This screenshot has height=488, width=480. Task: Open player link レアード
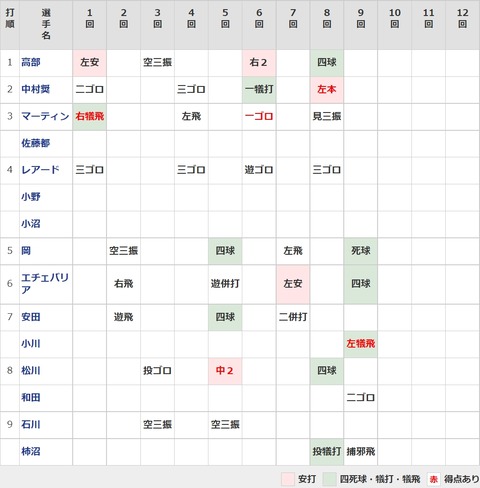pos(40,170)
